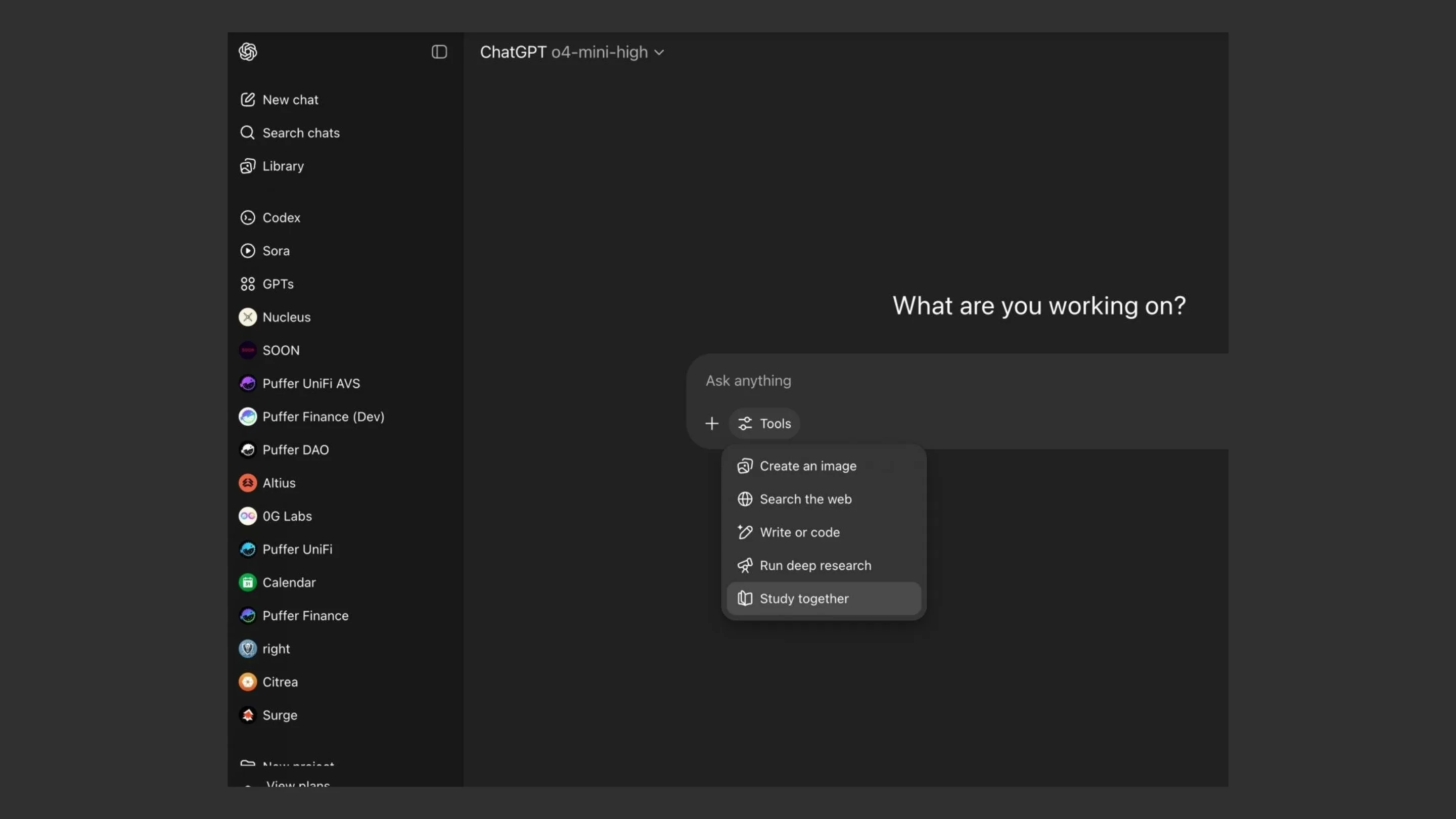Click the green Calendar icon
1456x819 pixels.
point(248,583)
